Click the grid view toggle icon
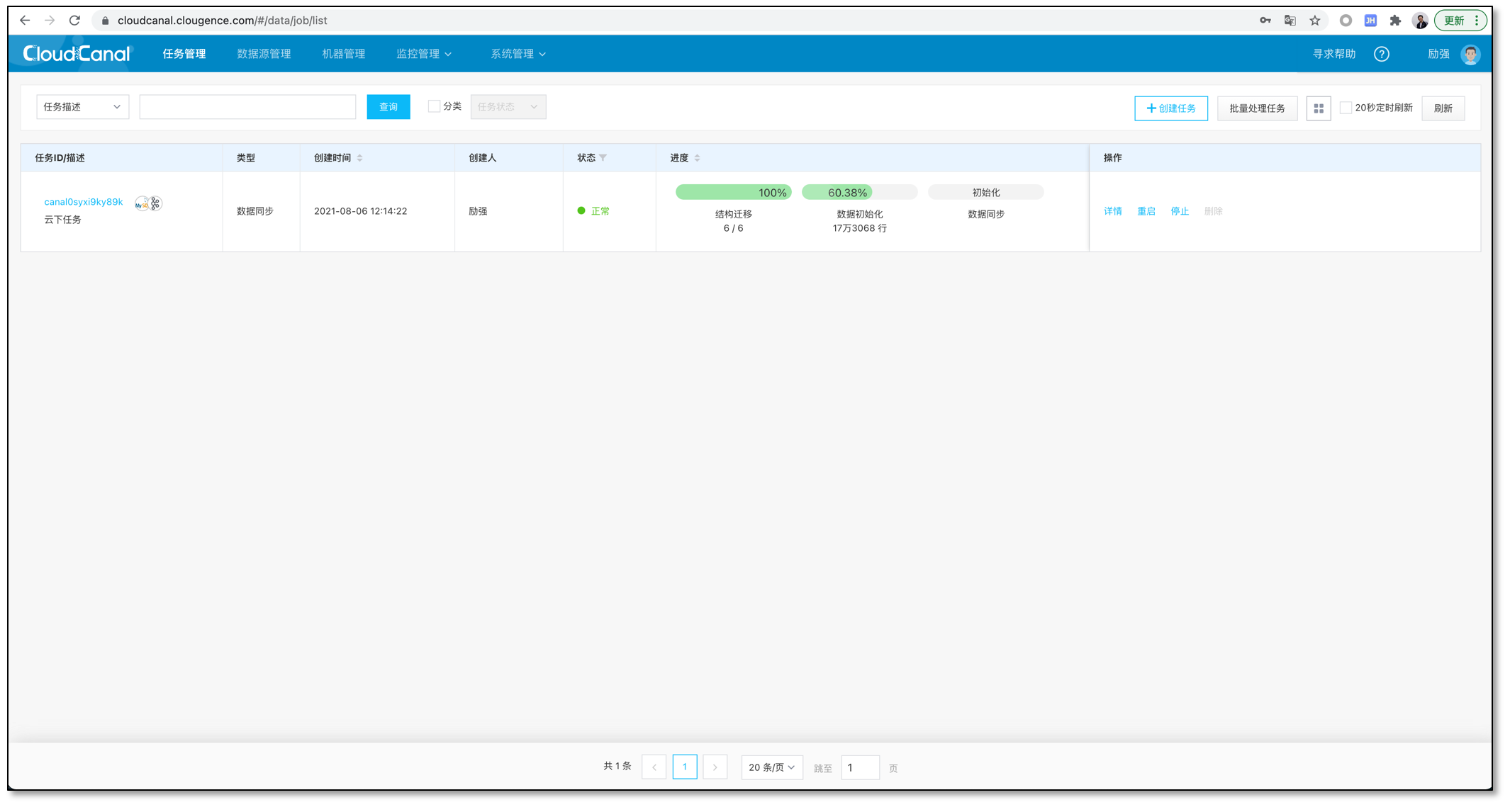This screenshot has width=1510, height=812. [x=1318, y=108]
